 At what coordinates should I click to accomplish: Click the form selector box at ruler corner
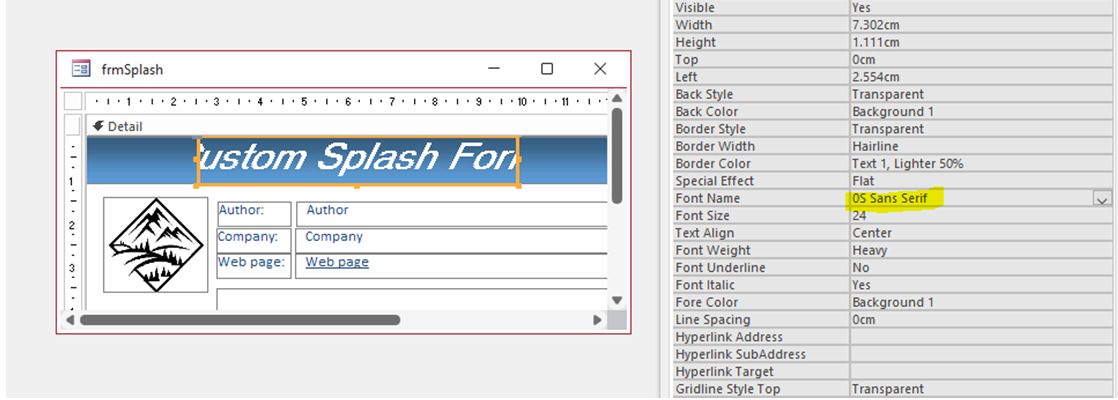(x=73, y=101)
